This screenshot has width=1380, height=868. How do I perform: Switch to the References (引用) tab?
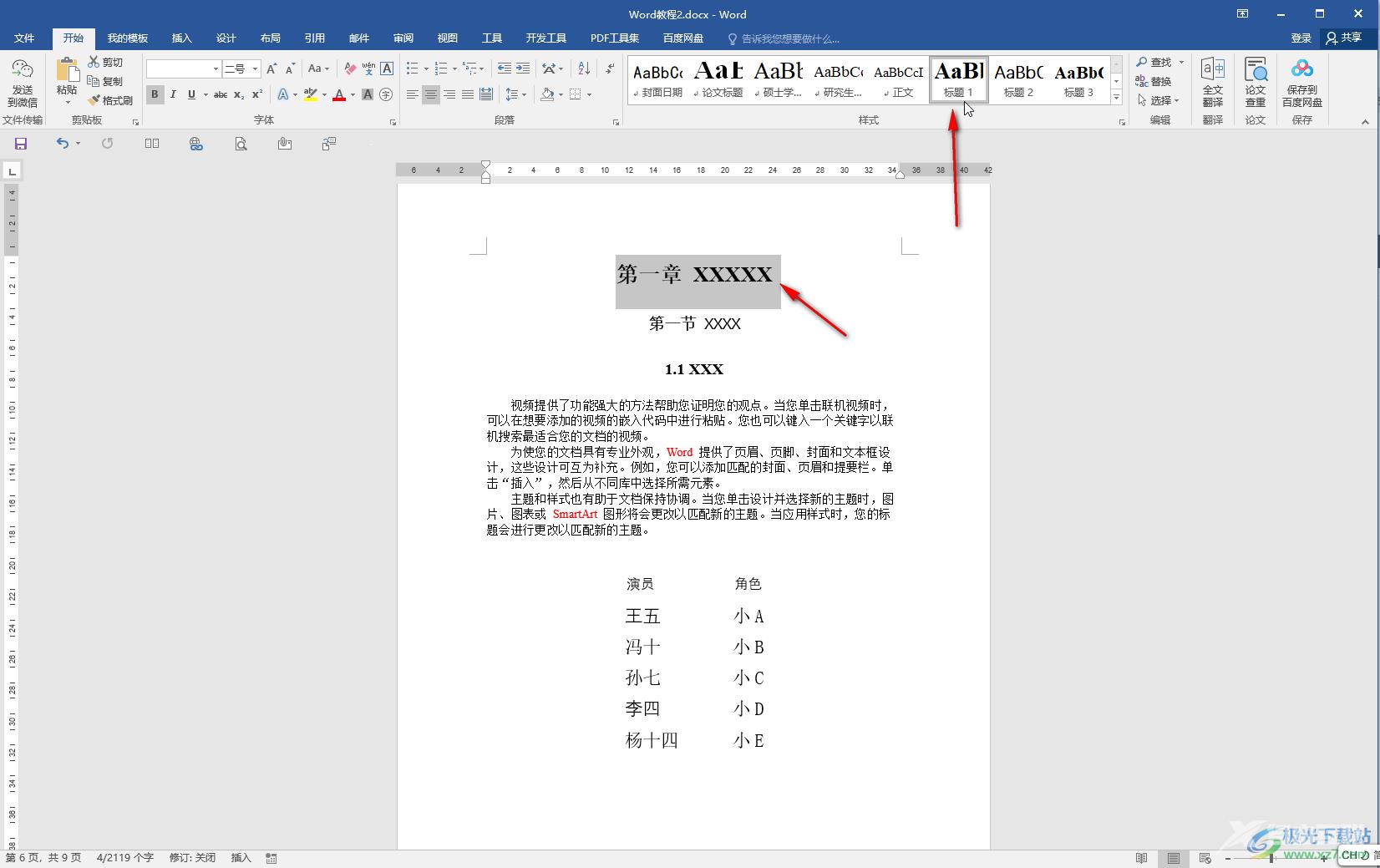314,38
